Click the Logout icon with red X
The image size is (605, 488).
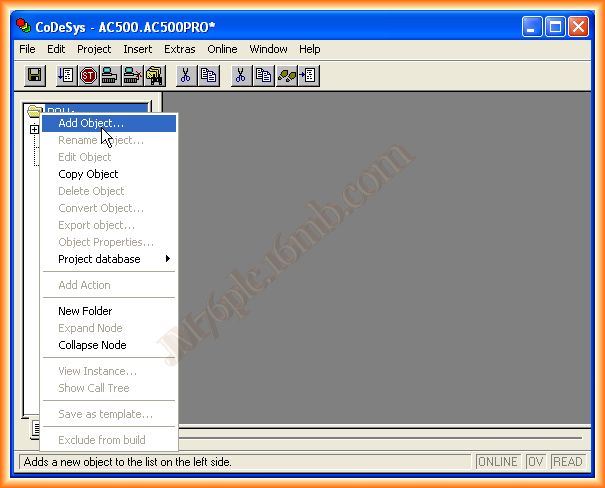click(132, 75)
